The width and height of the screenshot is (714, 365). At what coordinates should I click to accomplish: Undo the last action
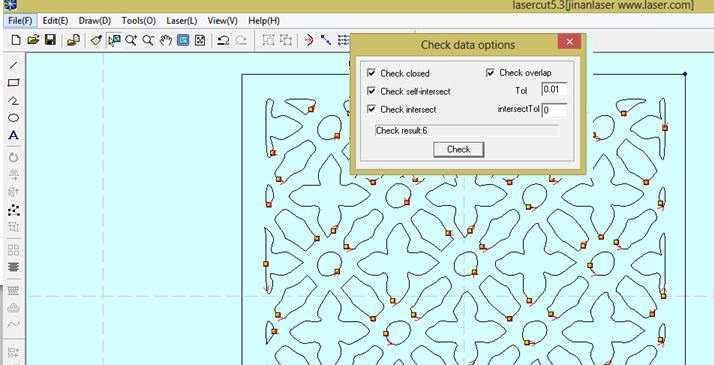pyautogui.click(x=223, y=41)
